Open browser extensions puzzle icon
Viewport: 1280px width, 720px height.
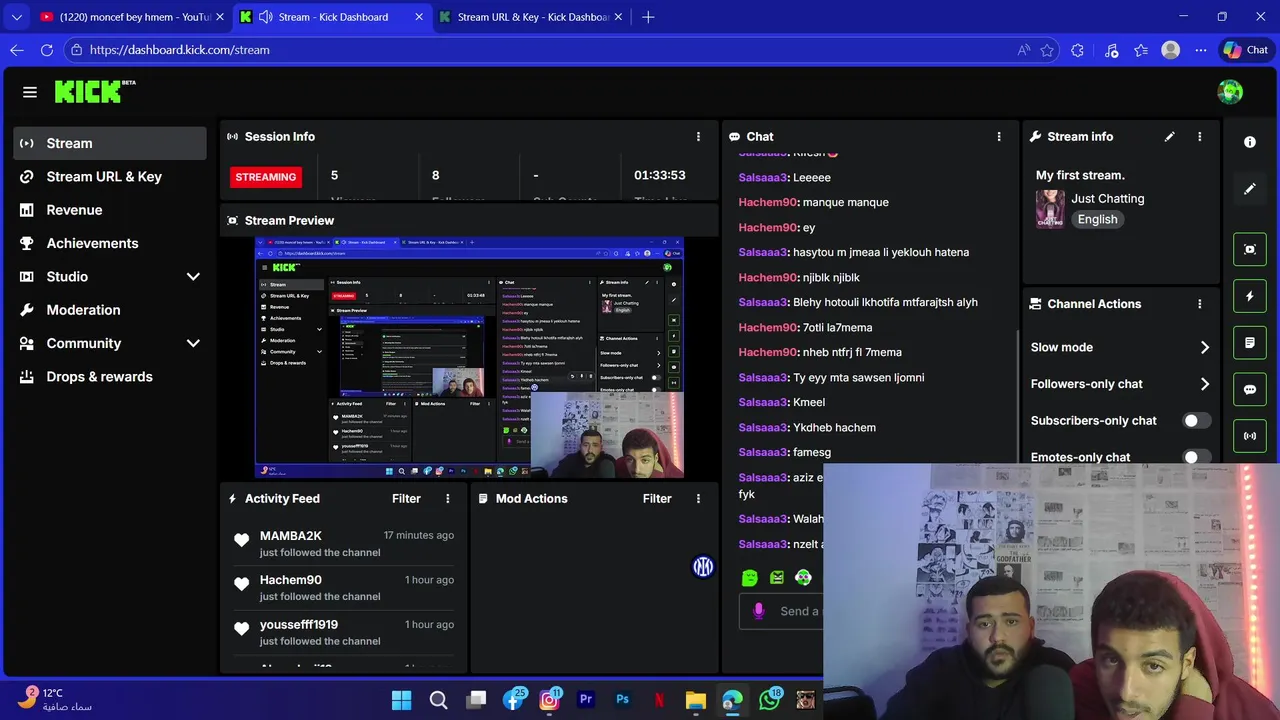1077,50
